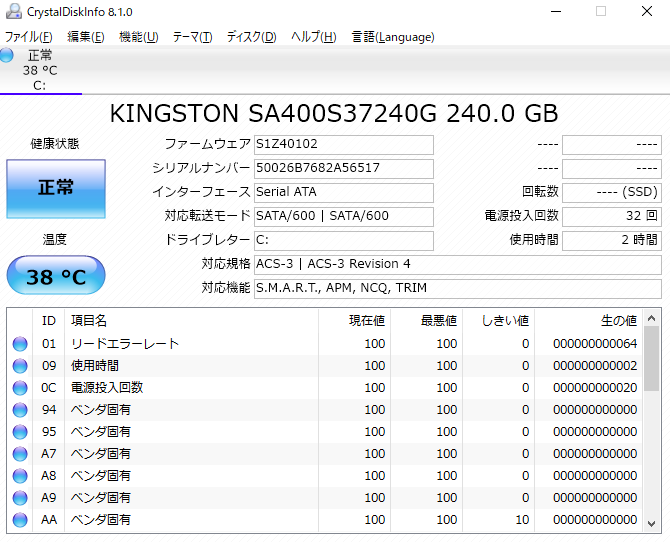
Task: Click the serial number field 50026B7682A56517
Action: [x=344, y=168]
